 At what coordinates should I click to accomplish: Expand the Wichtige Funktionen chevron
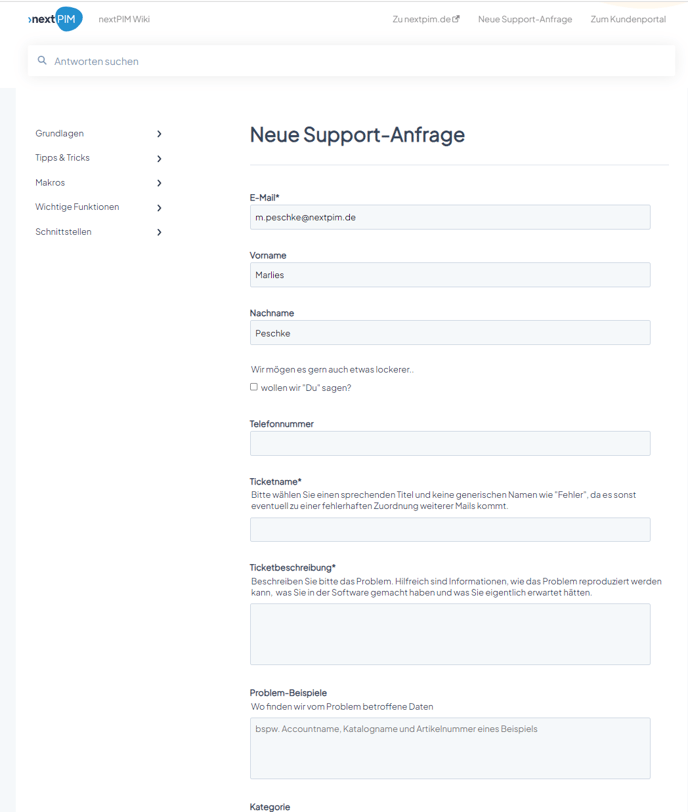pyautogui.click(x=159, y=208)
